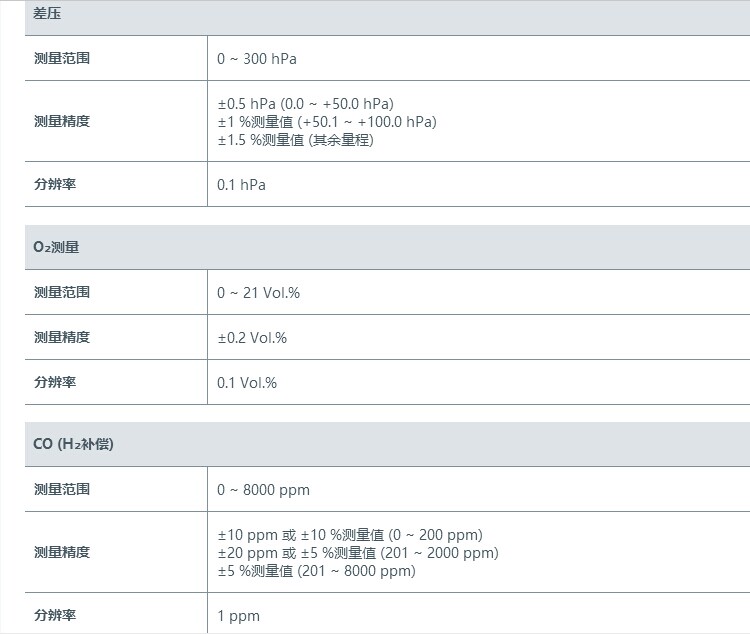
Task: Click 分辨率 label in the 差压 table
Action: click(55, 185)
